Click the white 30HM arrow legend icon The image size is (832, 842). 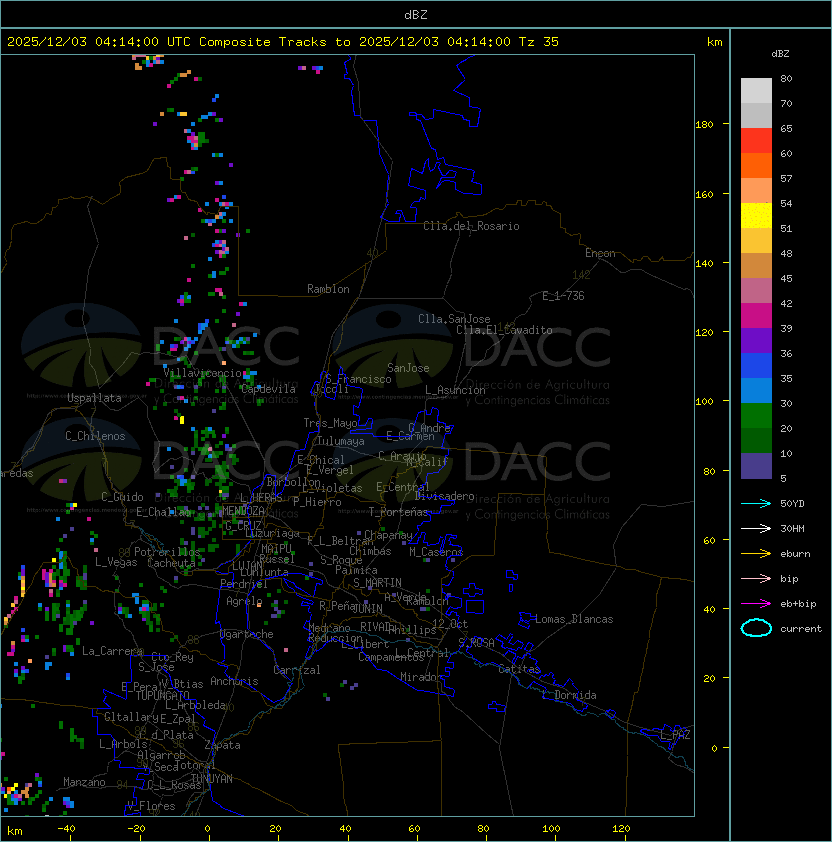tap(756, 529)
